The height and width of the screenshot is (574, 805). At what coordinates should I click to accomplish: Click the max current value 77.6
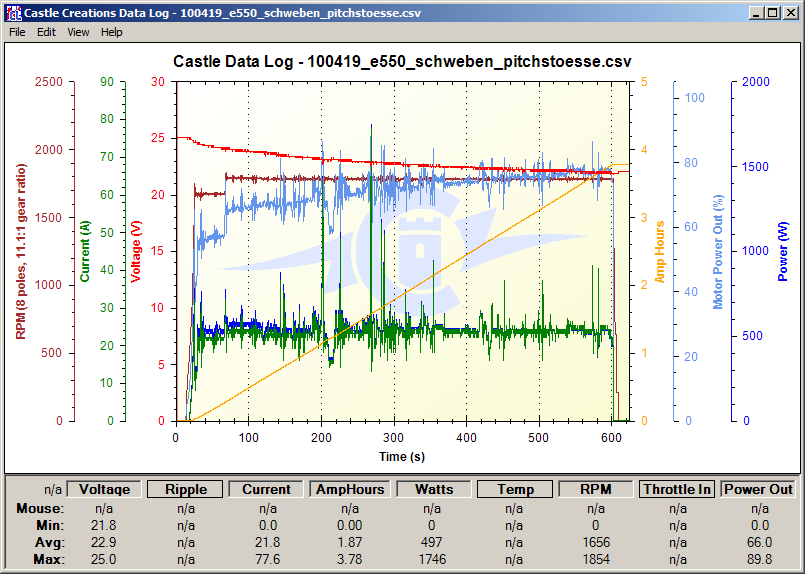coord(267,559)
